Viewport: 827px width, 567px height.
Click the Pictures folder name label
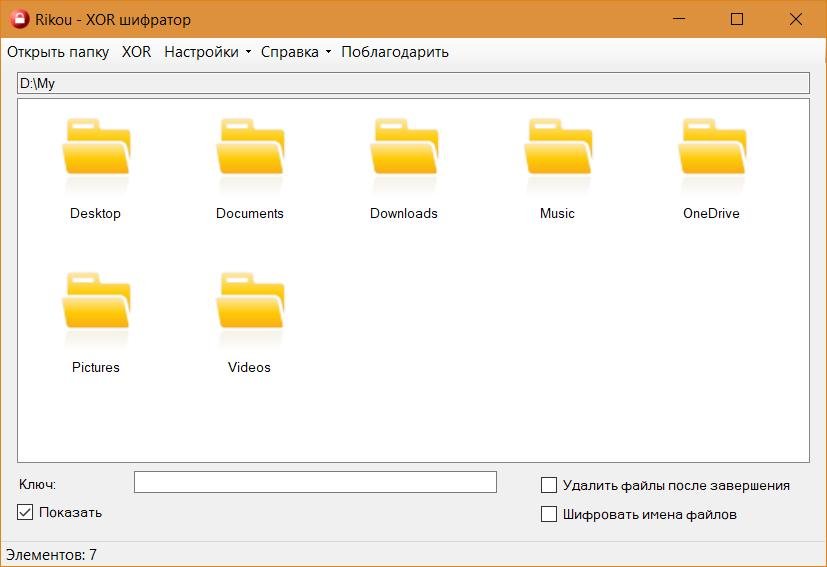tap(95, 368)
